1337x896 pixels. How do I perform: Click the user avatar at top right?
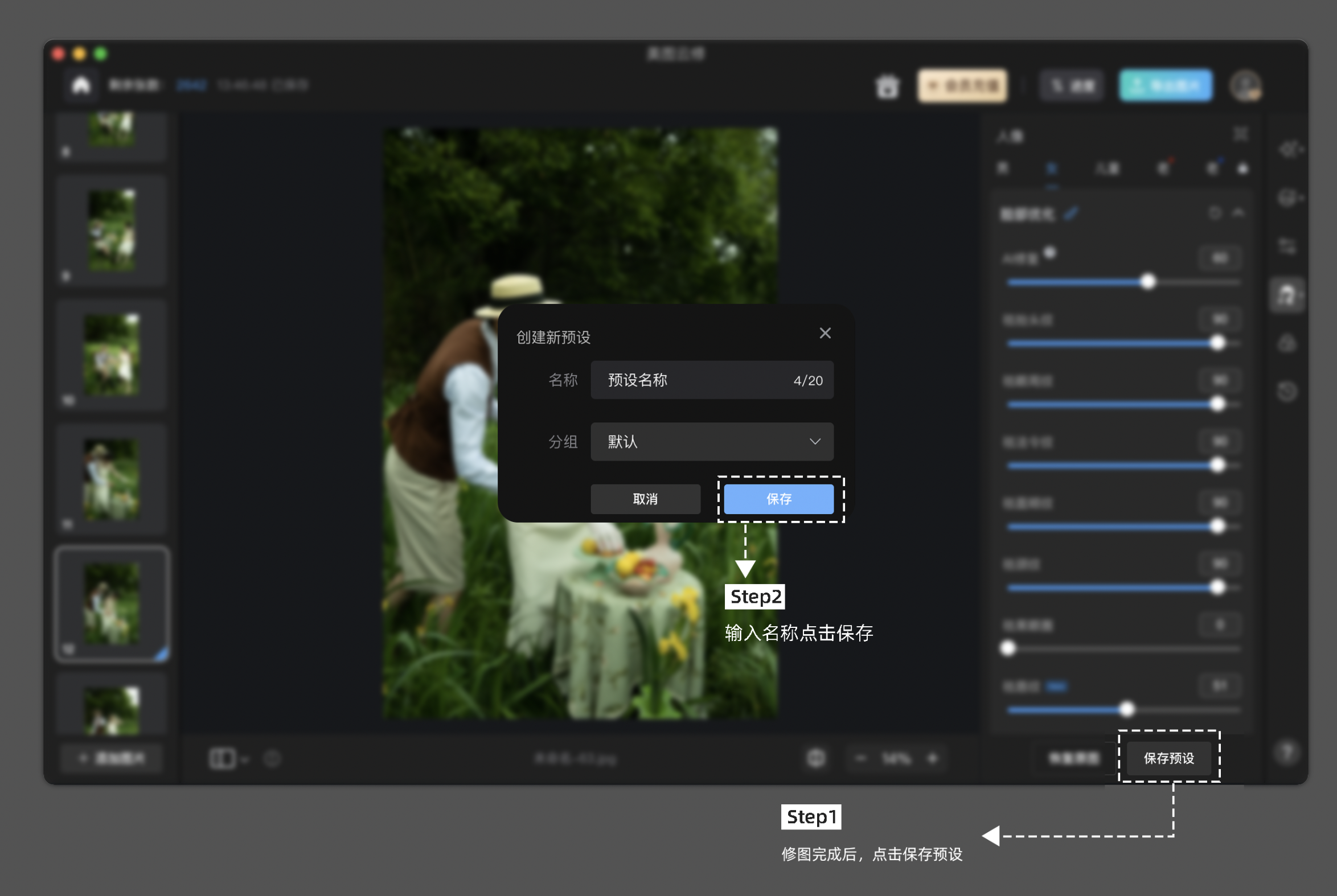1245,87
